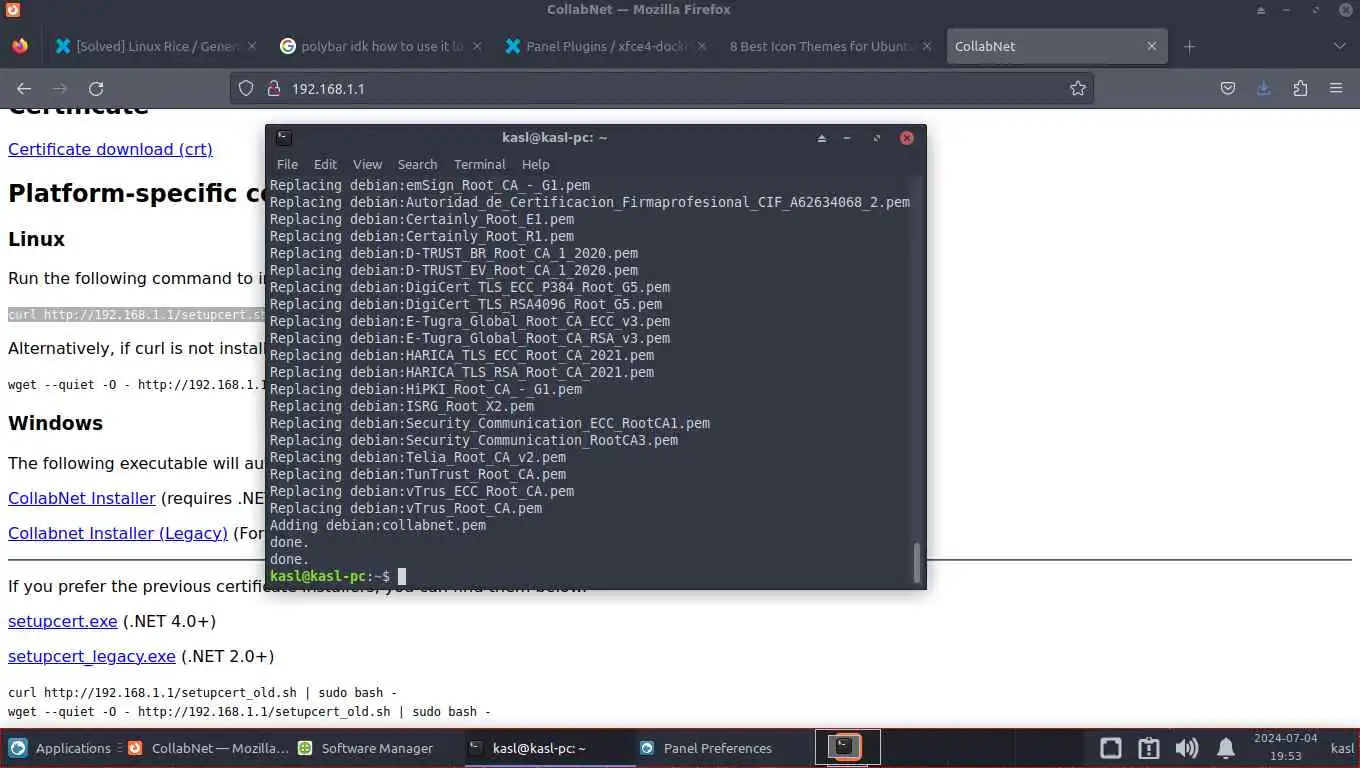
Task: Close the polybar search tab
Action: (x=477, y=46)
